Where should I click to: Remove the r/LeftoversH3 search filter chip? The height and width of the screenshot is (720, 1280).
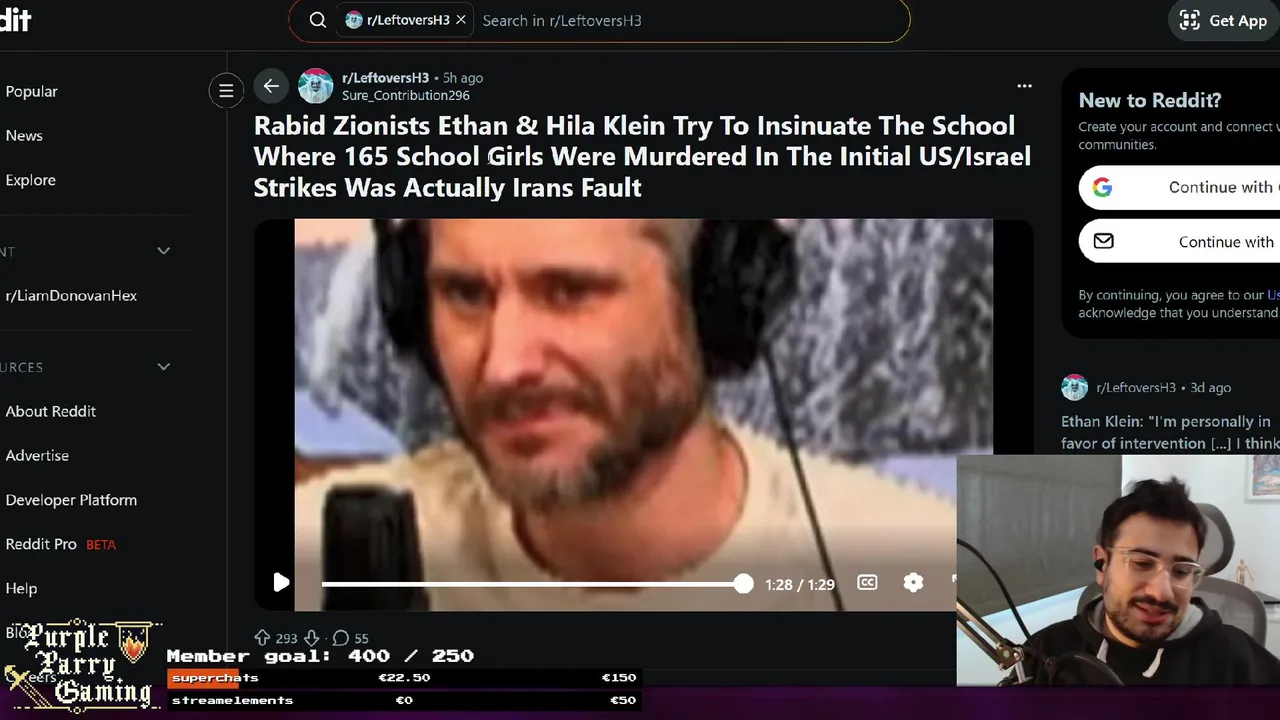click(x=461, y=20)
